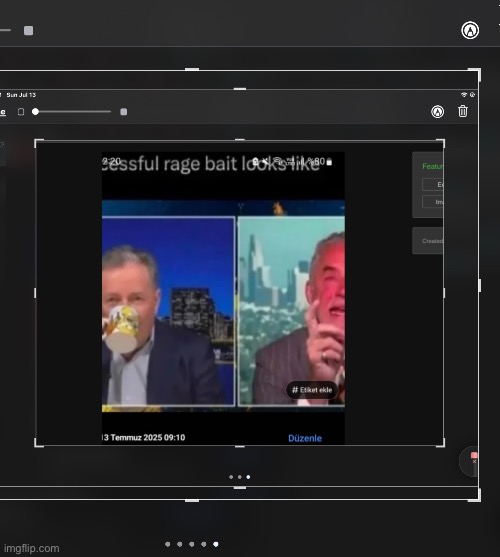Click the inner opacity slider knob
This screenshot has width=500, height=557.
[x=35, y=112]
